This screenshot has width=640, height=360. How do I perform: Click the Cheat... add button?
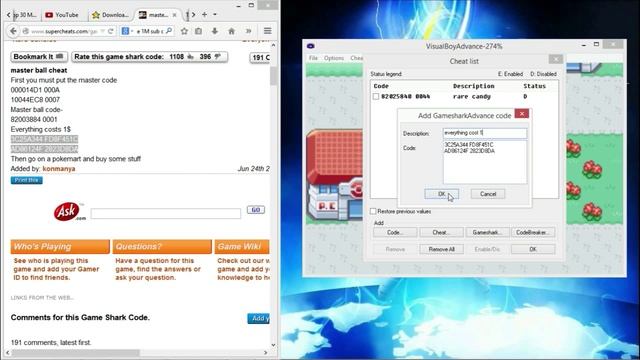pos(441,232)
